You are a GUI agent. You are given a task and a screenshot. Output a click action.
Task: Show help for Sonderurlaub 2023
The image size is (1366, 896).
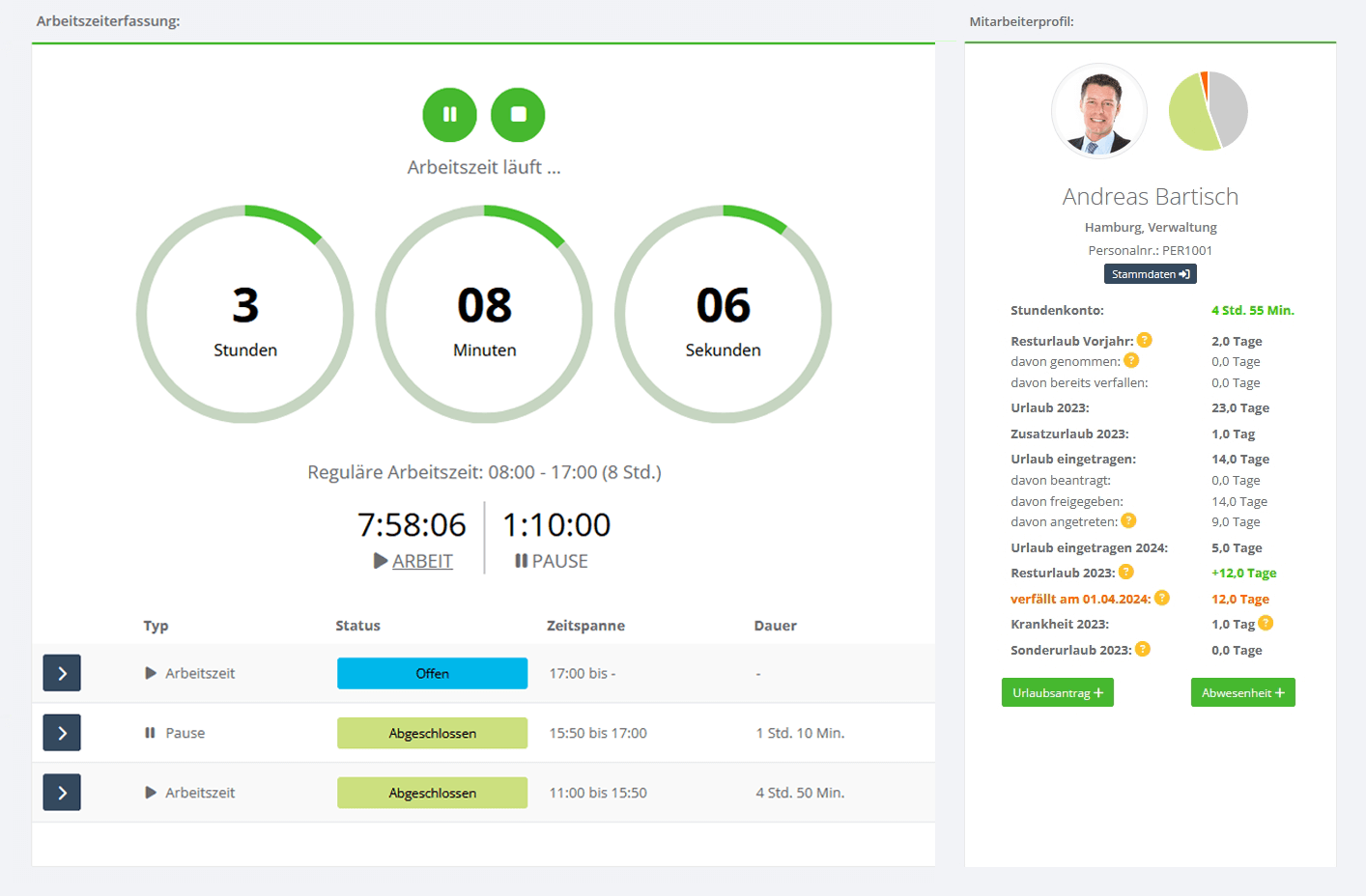tap(1143, 649)
